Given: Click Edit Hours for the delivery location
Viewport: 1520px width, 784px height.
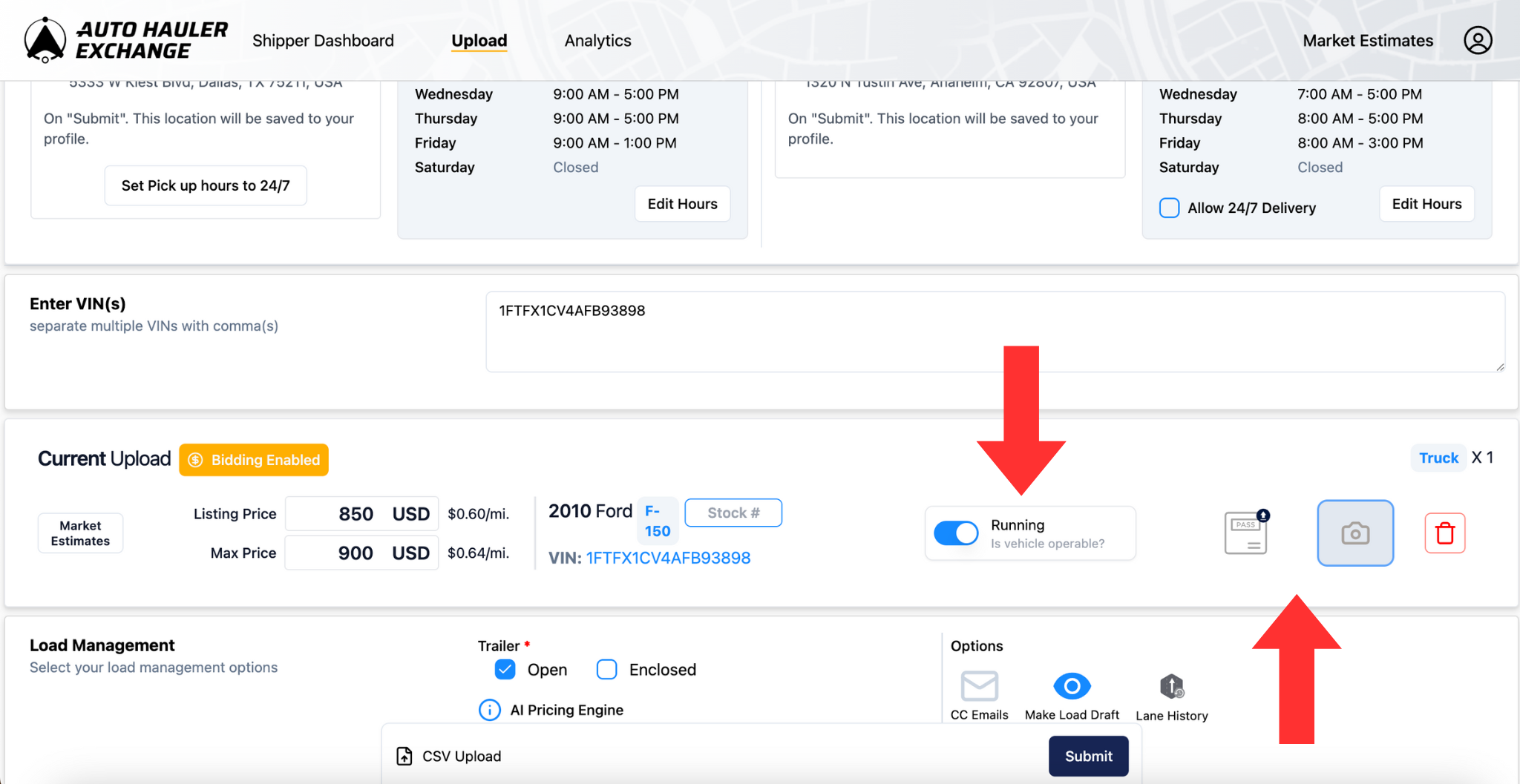Looking at the screenshot, I should [x=1426, y=203].
